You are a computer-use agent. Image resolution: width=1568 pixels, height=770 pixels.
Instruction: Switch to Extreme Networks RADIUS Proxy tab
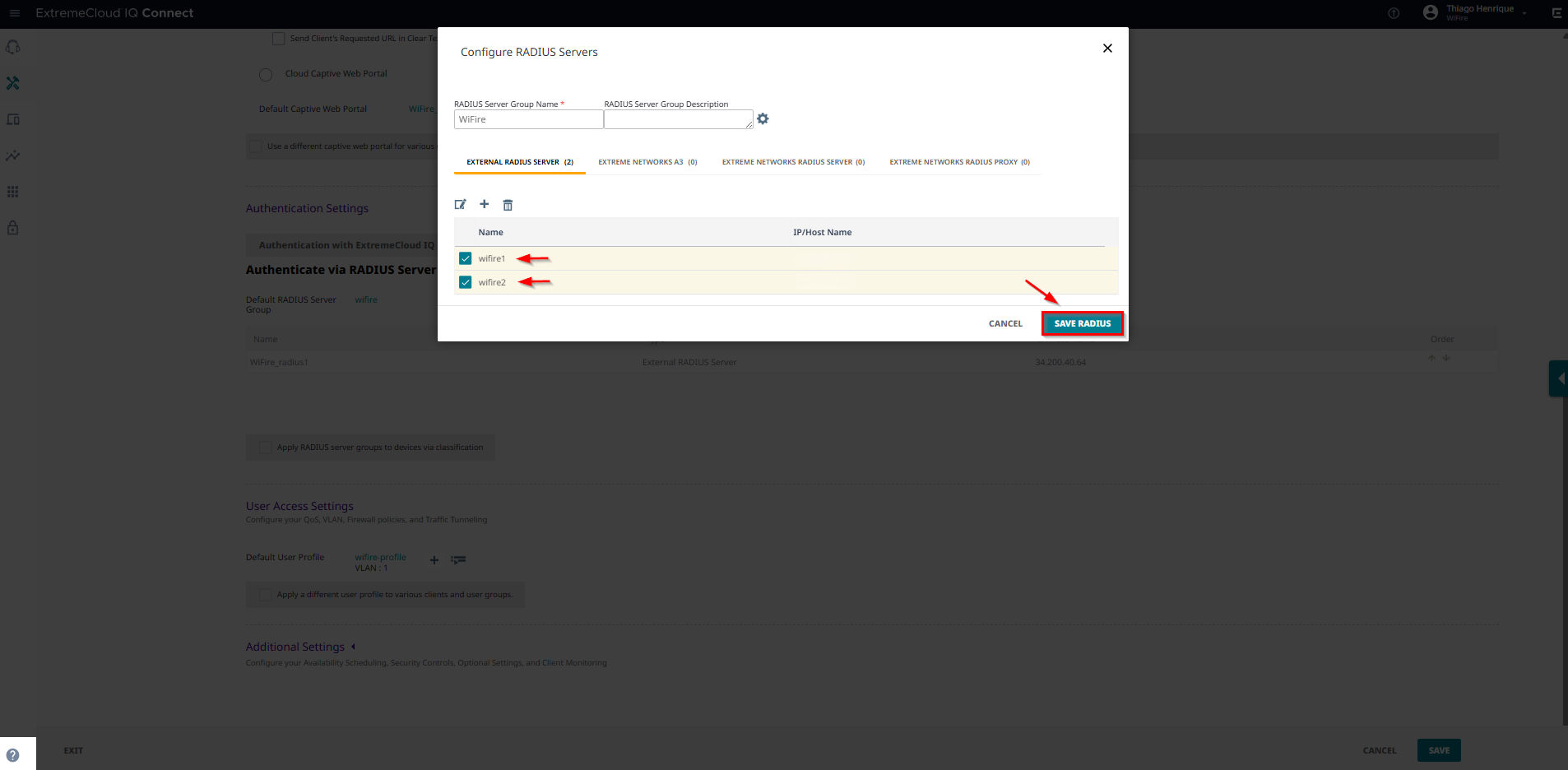(959, 162)
